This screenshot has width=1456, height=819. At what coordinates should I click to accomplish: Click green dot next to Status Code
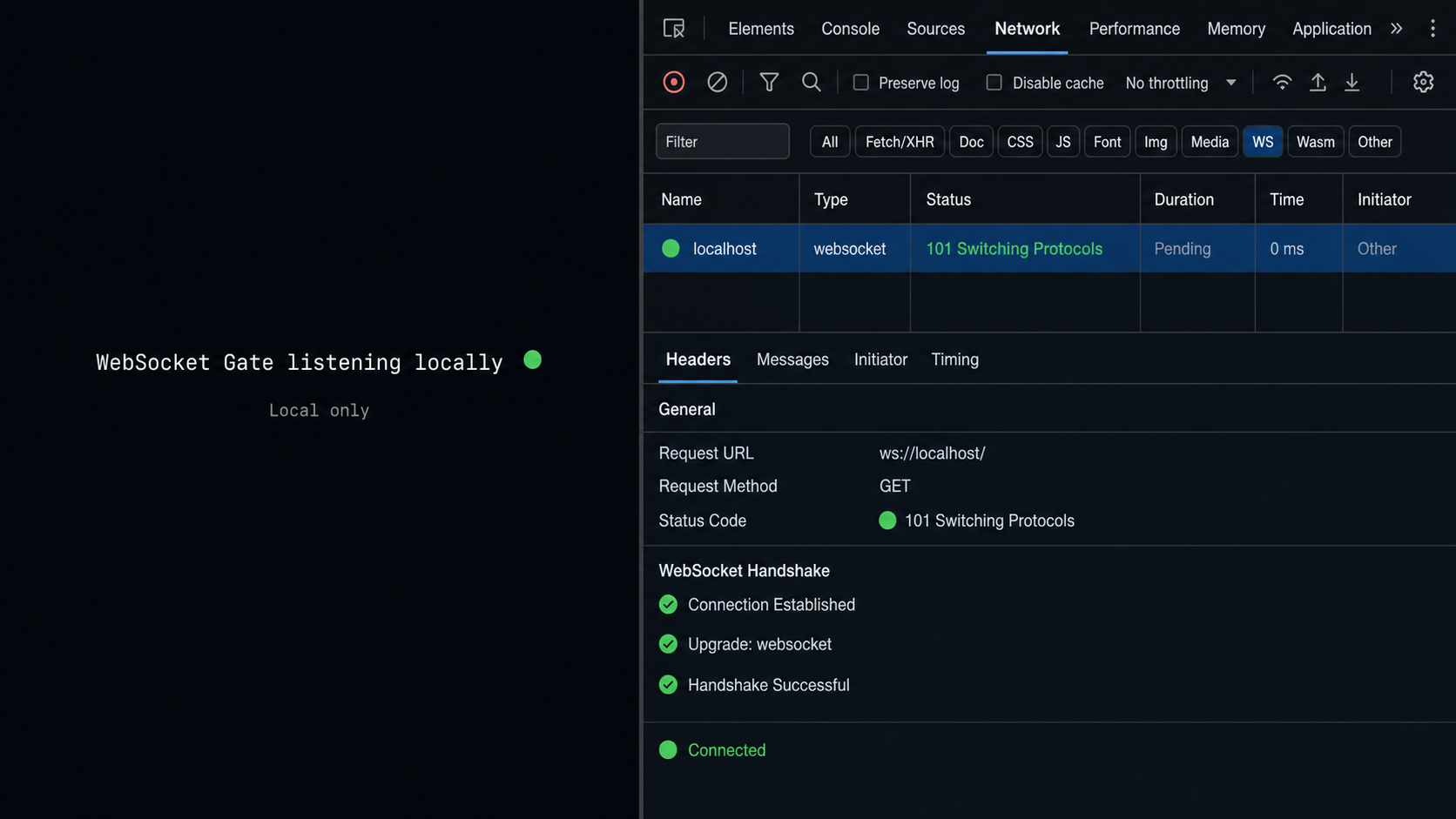pyautogui.click(x=887, y=520)
